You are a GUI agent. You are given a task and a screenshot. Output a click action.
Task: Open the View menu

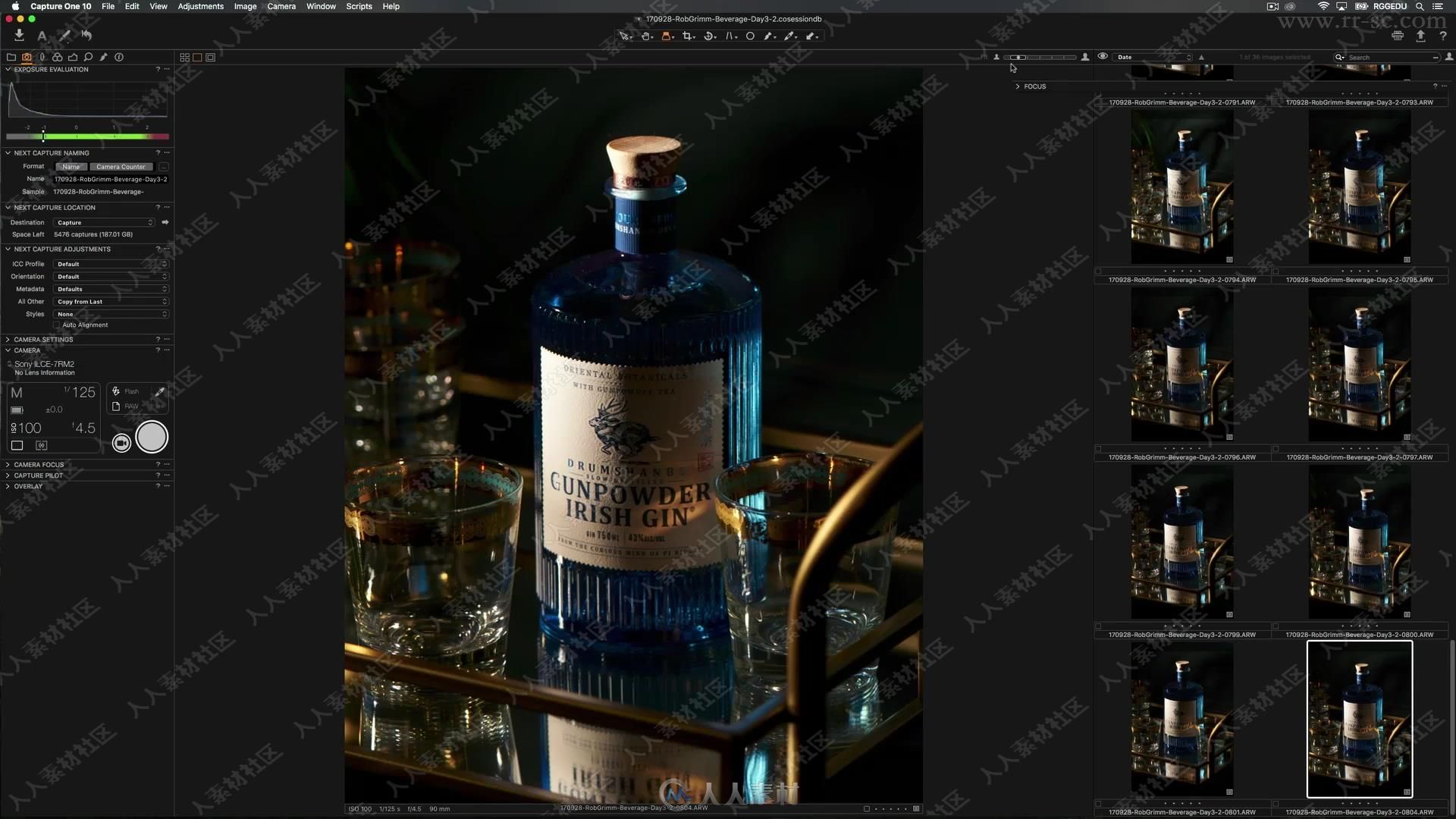[x=158, y=6]
